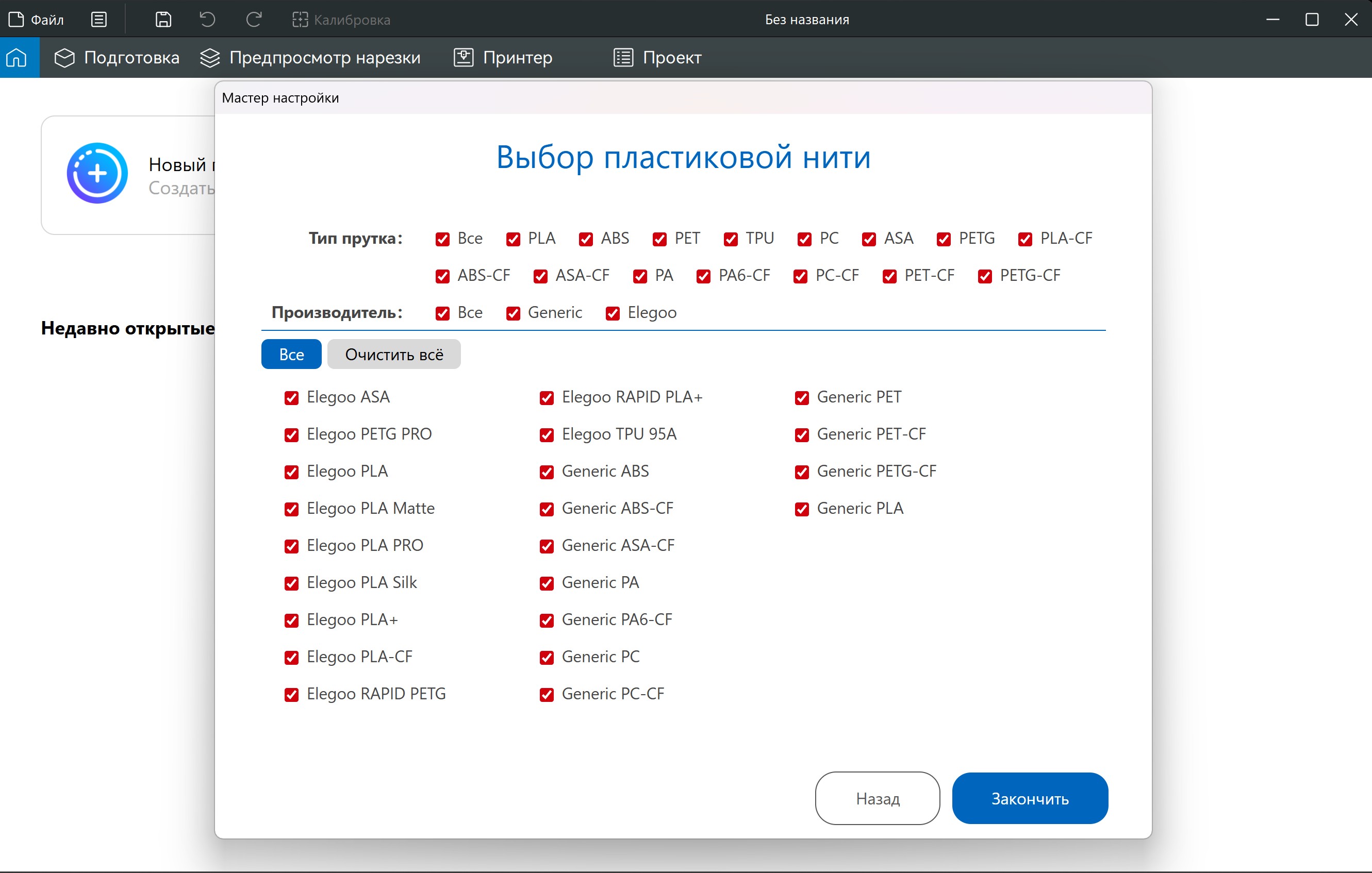Click the save disk icon
Viewport: 1372px width, 873px height.
click(163, 20)
